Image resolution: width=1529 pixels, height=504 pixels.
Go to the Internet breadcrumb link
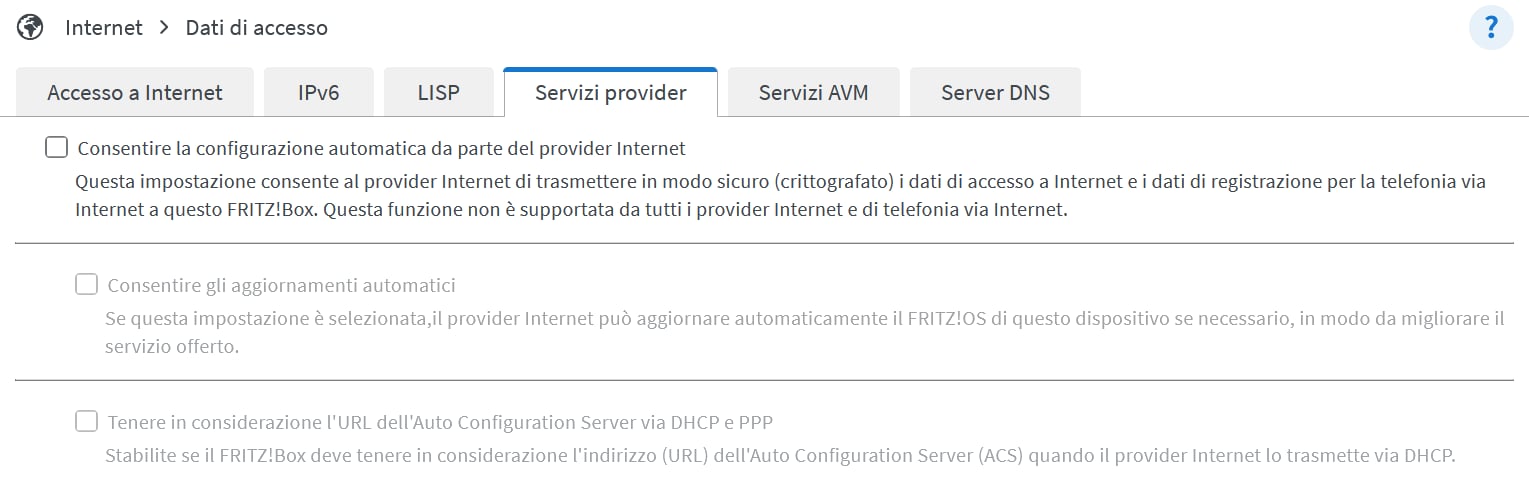[x=104, y=28]
